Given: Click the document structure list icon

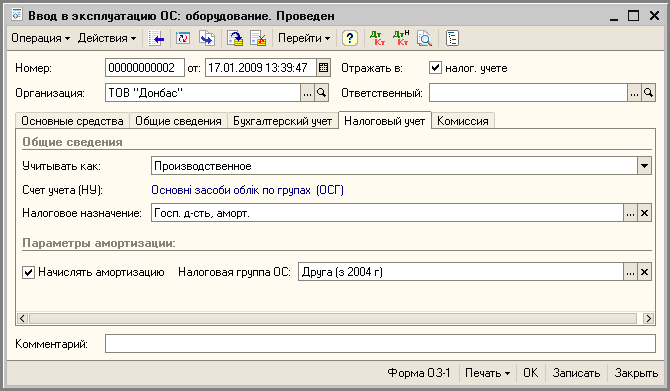Looking at the screenshot, I should (x=452, y=38).
